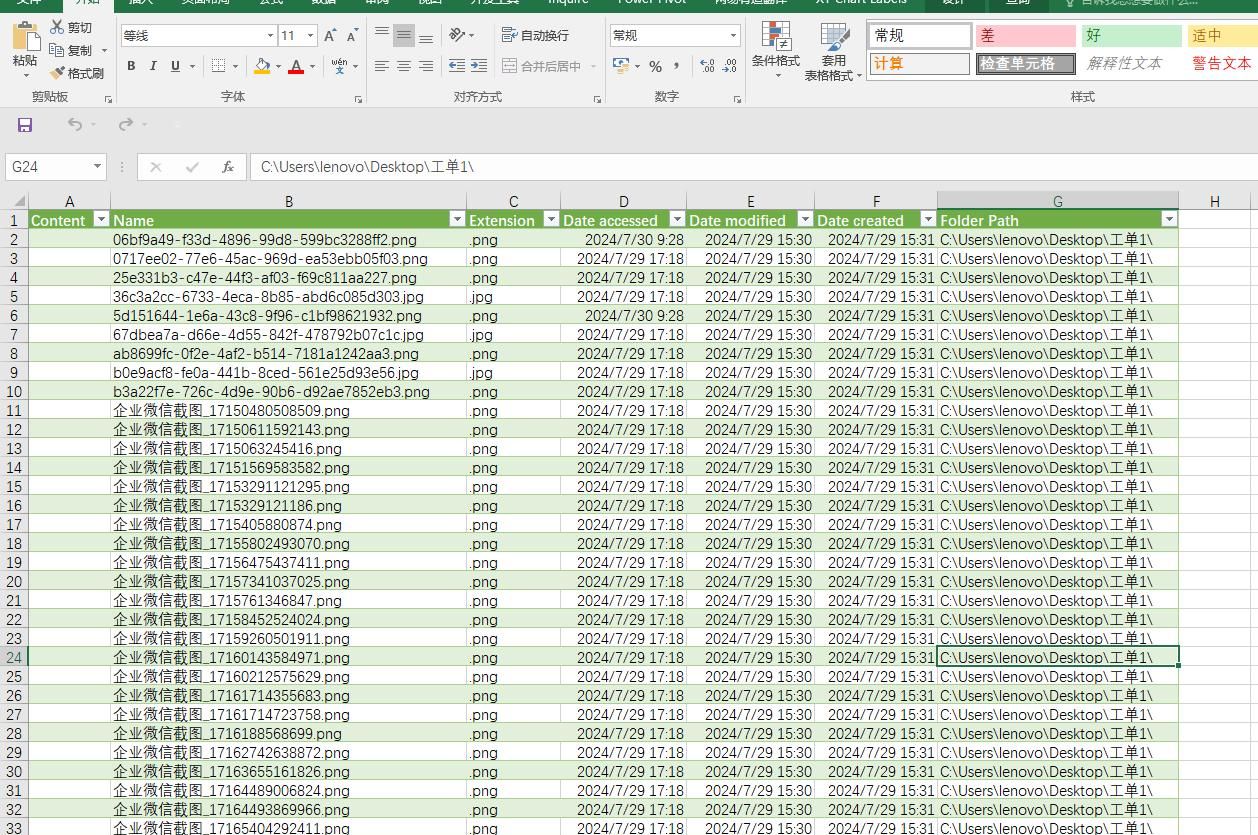Viewport: 1258px width, 835px height.
Task: Open Conditional Formatting (条件格式)
Action: coord(775,48)
